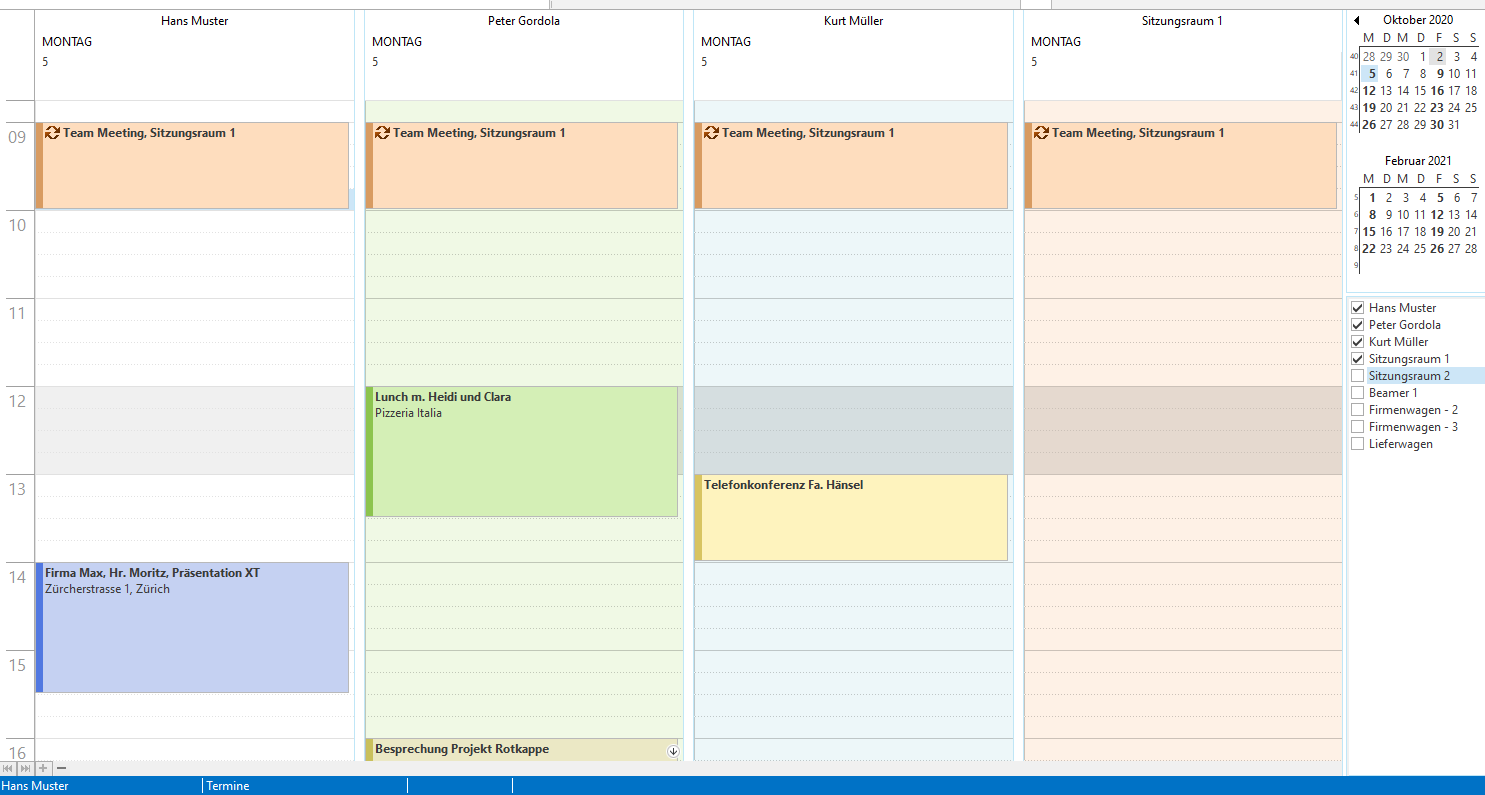Click the recurrence icon on Sitzungsraum 1's Team Meeting
Image resolution: width=1485 pixels, height=795 pixels.
click(1040, 132)
